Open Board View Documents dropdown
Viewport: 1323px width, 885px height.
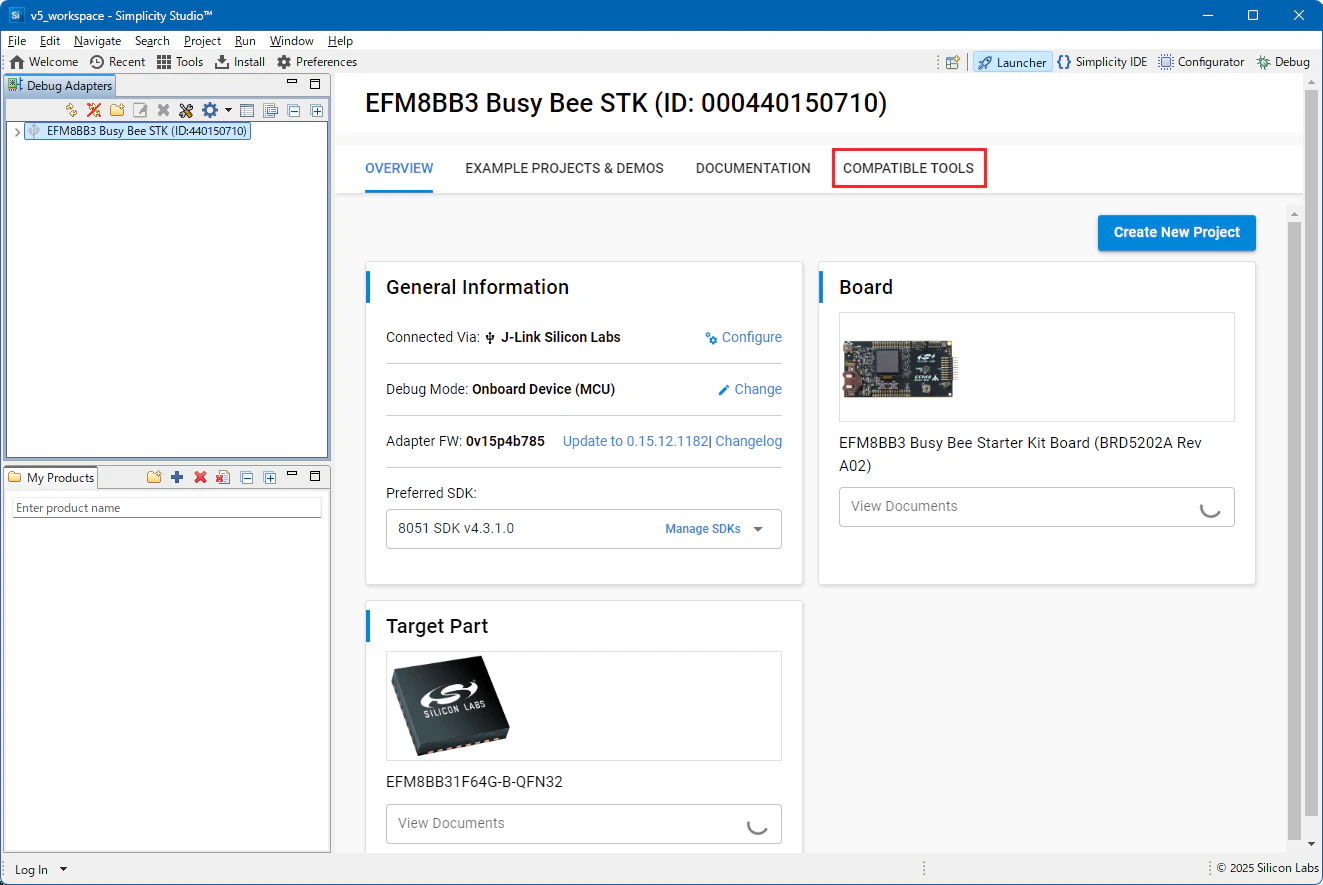tap(1037, 507)
